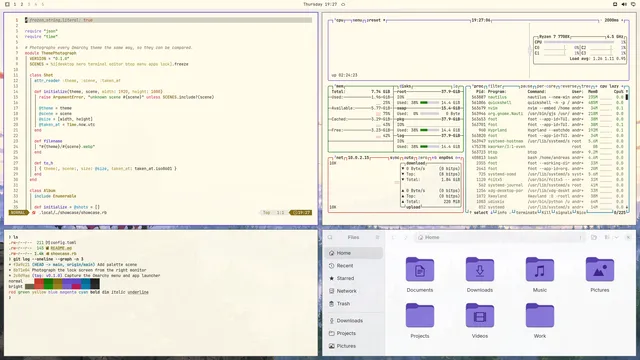Click the workspace overview icon in top bar

pyautogui.click(x=7, y=4)
